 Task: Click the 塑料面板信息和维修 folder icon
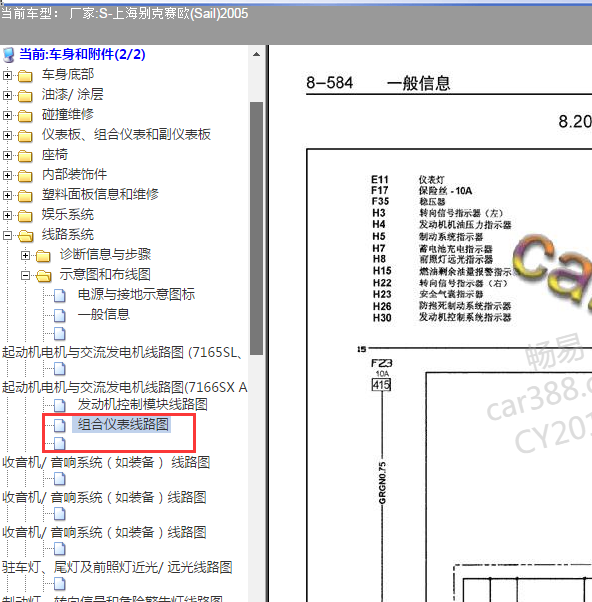25,196
